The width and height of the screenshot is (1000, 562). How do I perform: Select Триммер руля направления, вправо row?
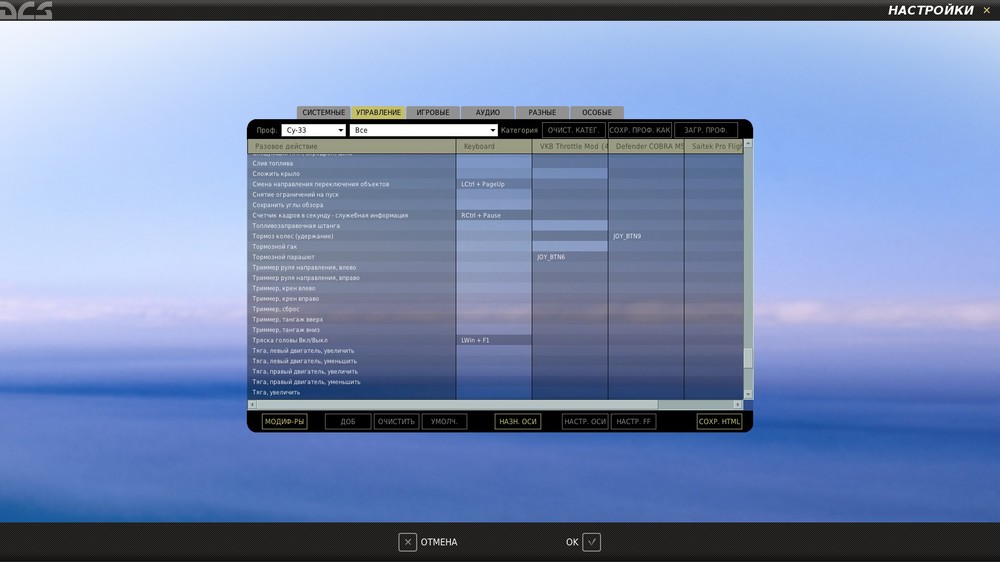[352, 278]
